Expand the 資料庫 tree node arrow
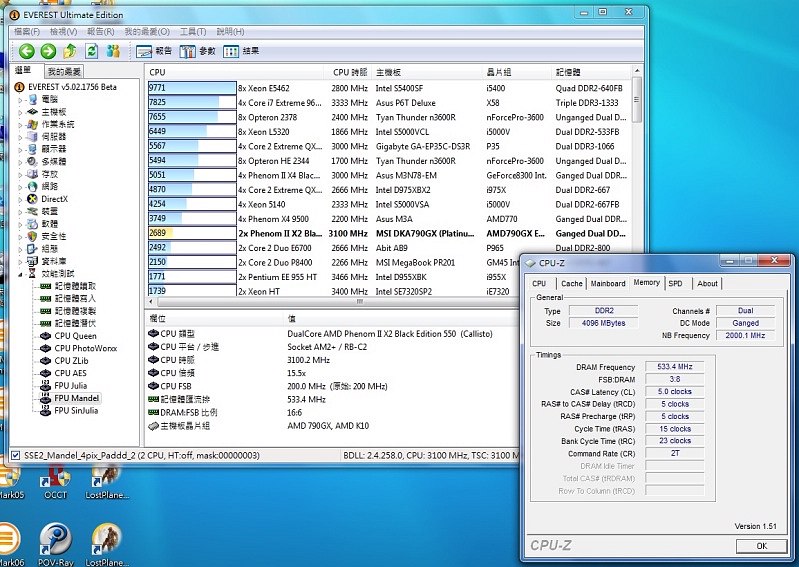Viewport: 799px width, 567px height. [x=20, y=262]
